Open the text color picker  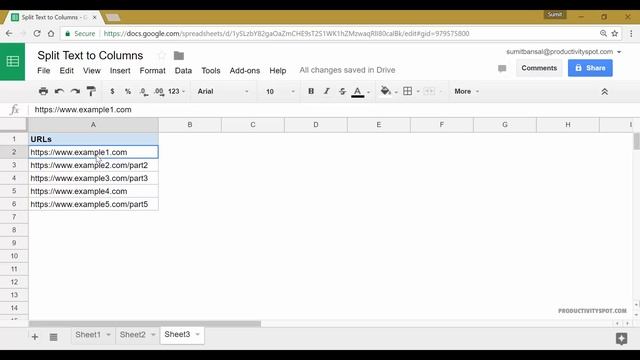[x=358, y=92]
